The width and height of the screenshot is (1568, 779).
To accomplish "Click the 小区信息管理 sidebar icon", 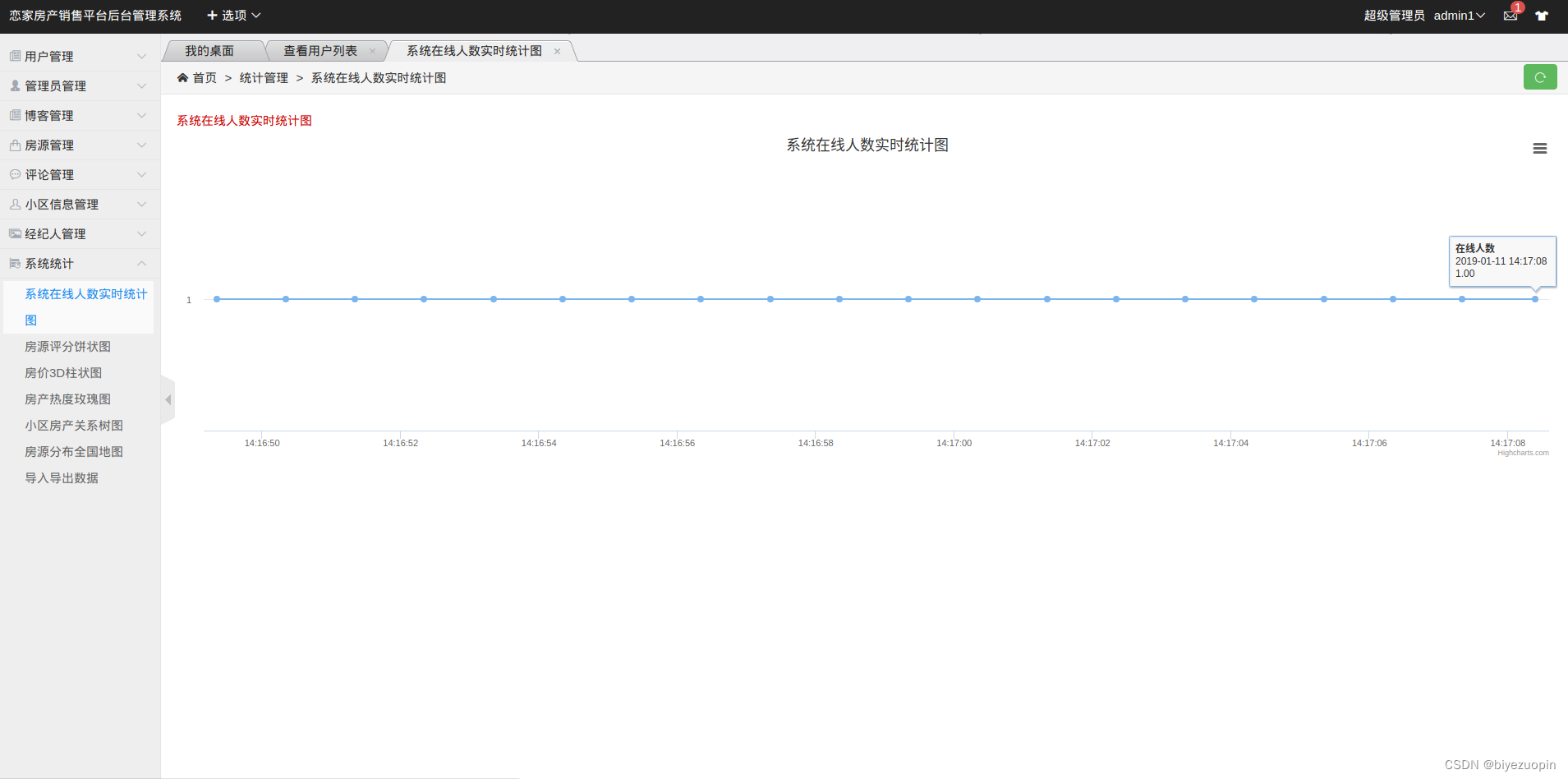I will 15,204.
